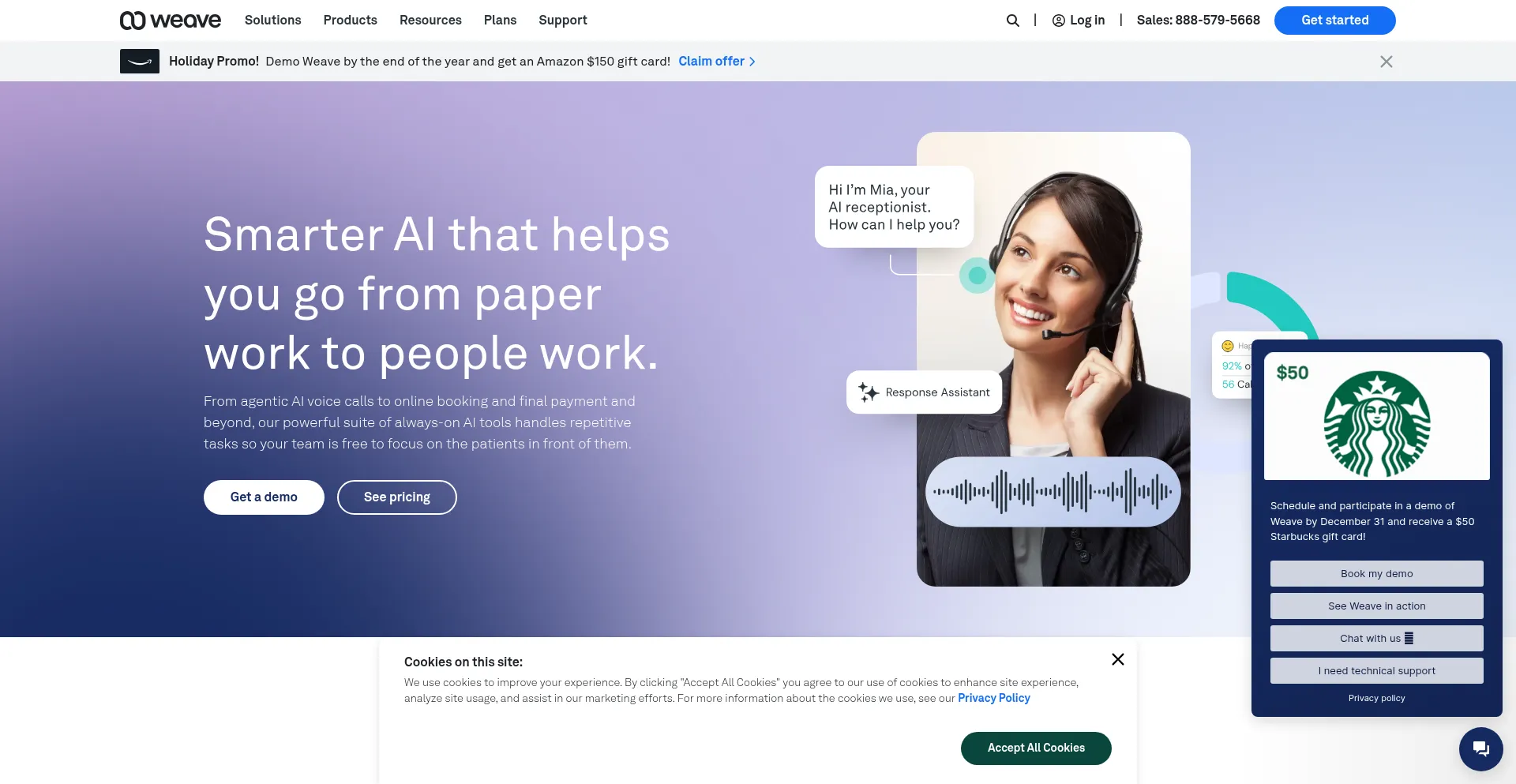Expand the Resources menu

(430, 21)
